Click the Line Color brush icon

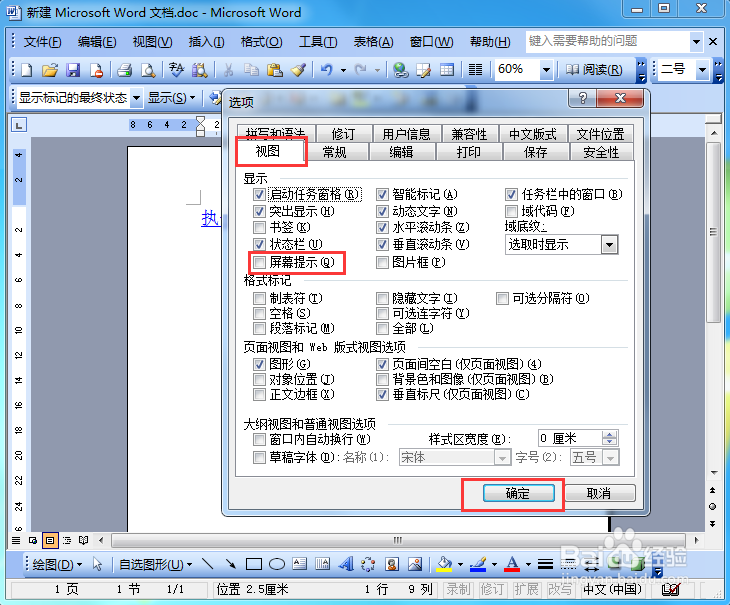478,565
